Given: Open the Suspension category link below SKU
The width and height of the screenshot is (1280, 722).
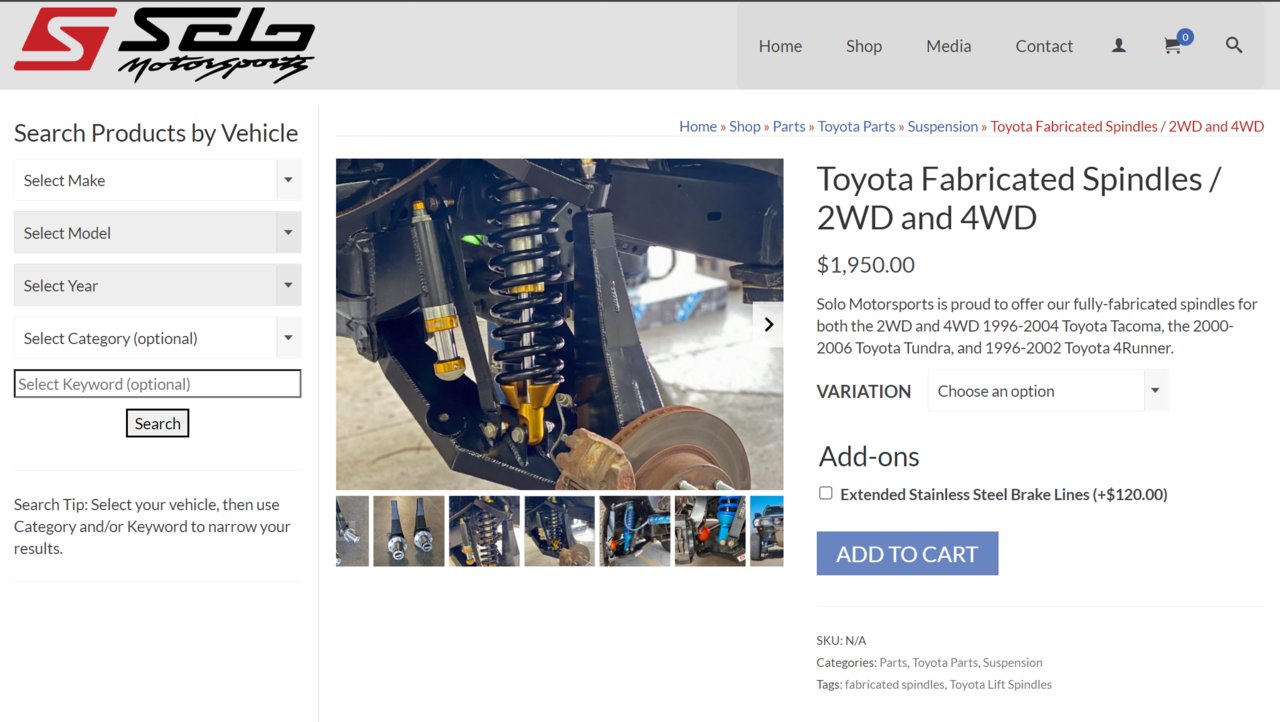Looking at the screenshot, I should [x=1012, y=662].
